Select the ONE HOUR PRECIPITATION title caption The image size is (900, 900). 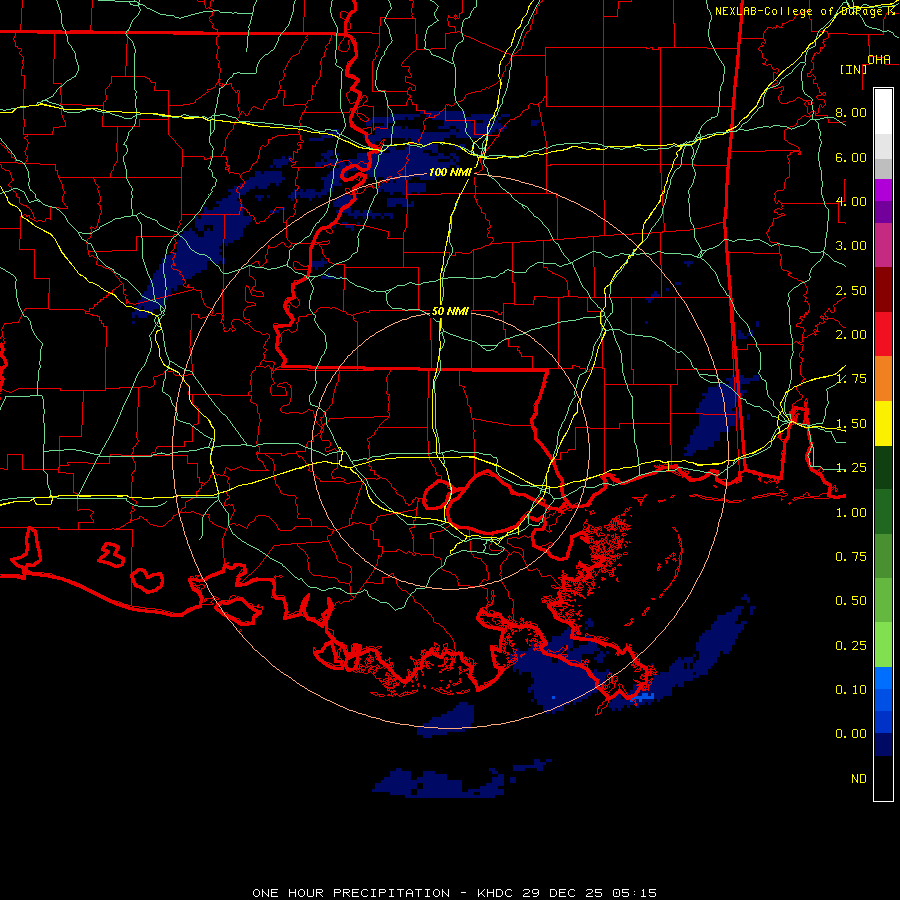[454, 893]
